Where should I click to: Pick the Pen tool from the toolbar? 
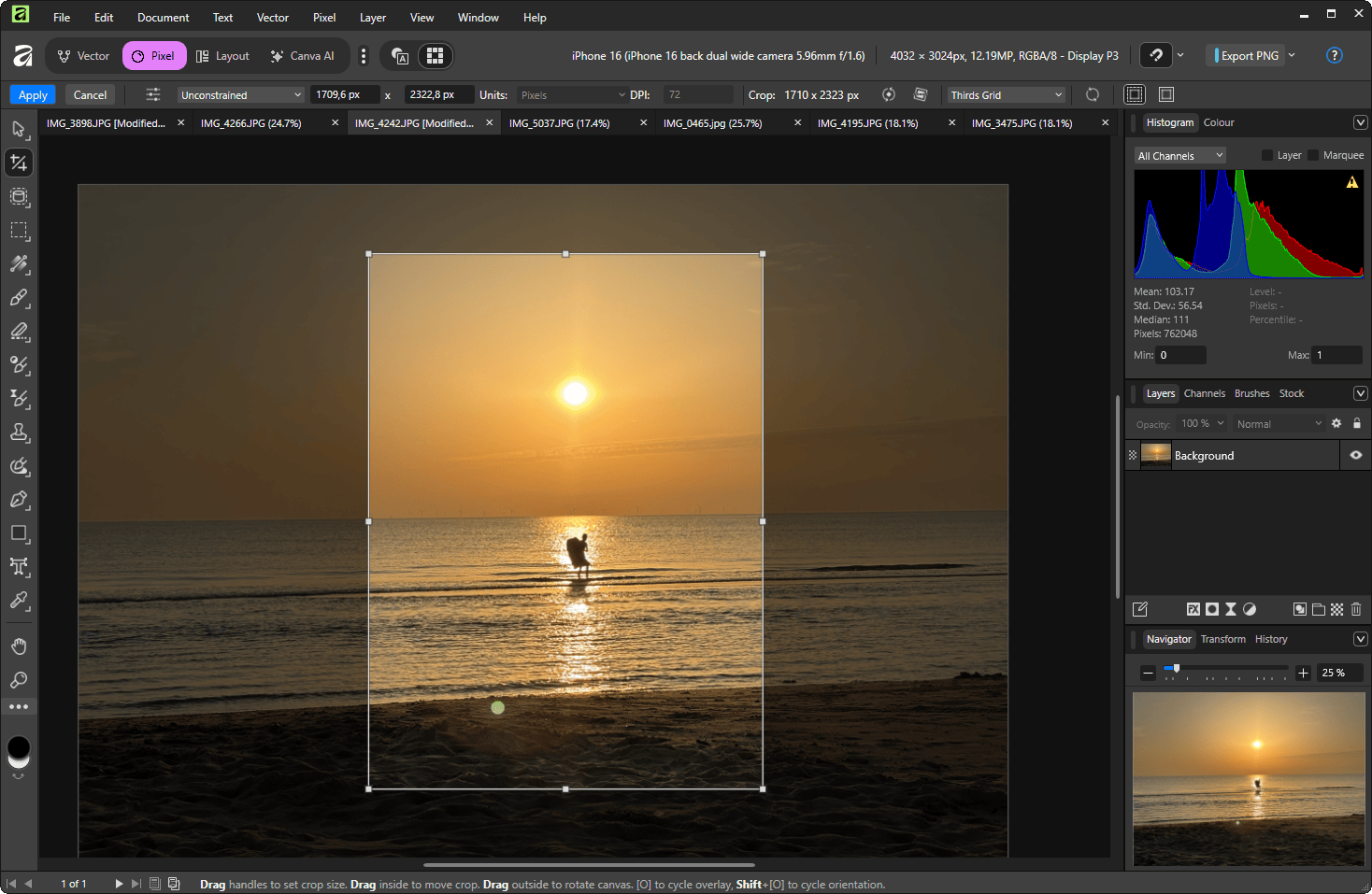coord(19,499)
